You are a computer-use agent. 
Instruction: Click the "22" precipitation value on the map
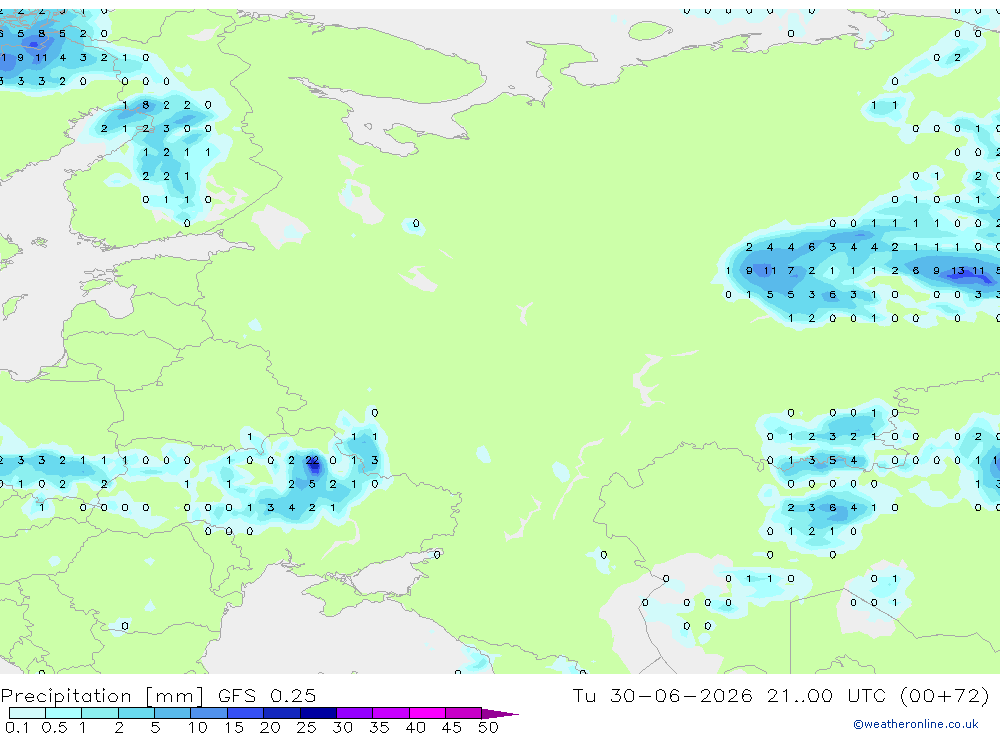[312, 460]
